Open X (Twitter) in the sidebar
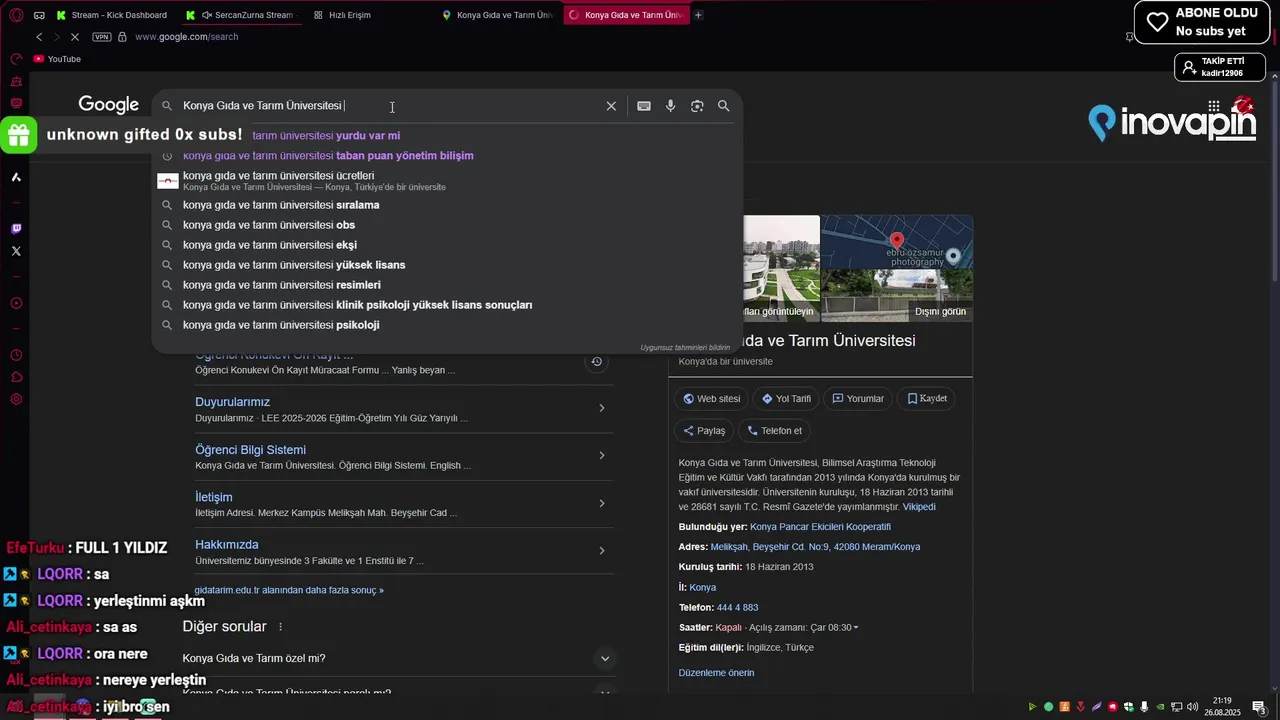The width and height of the screenshot is (1280, 720). click(x=16, y=251)
